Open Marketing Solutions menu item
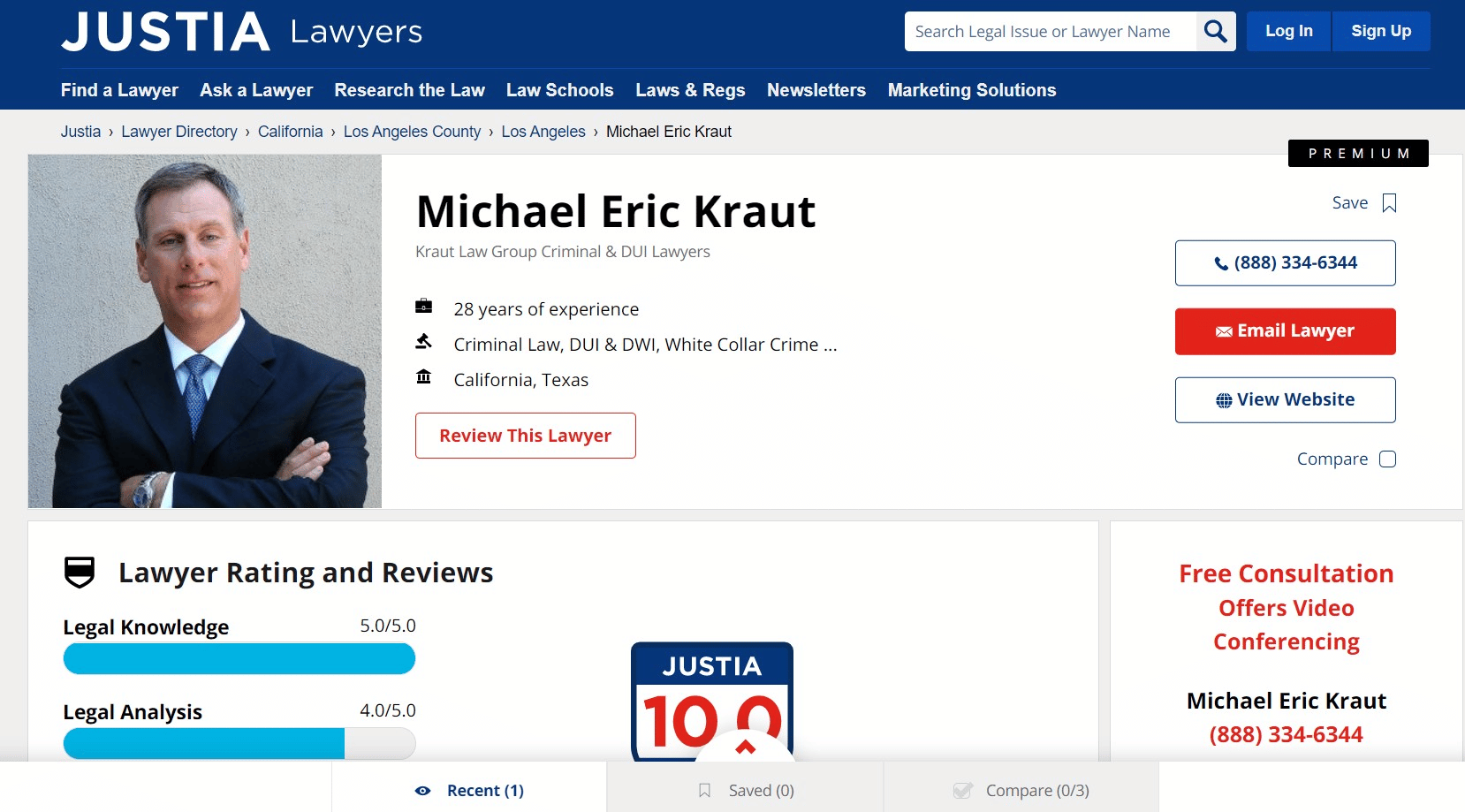The image size is (1465, 812). pyautogui.click(x=972, y=90)
